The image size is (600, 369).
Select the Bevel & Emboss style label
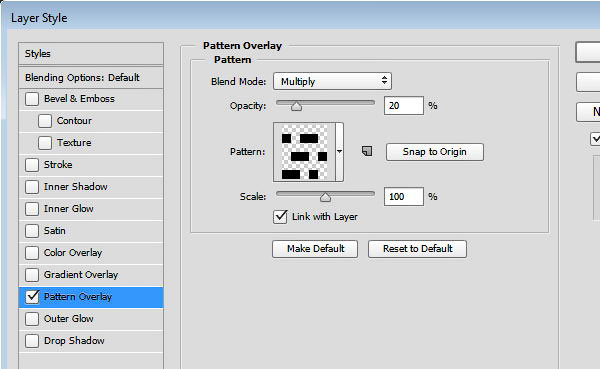tap(79, 99)
